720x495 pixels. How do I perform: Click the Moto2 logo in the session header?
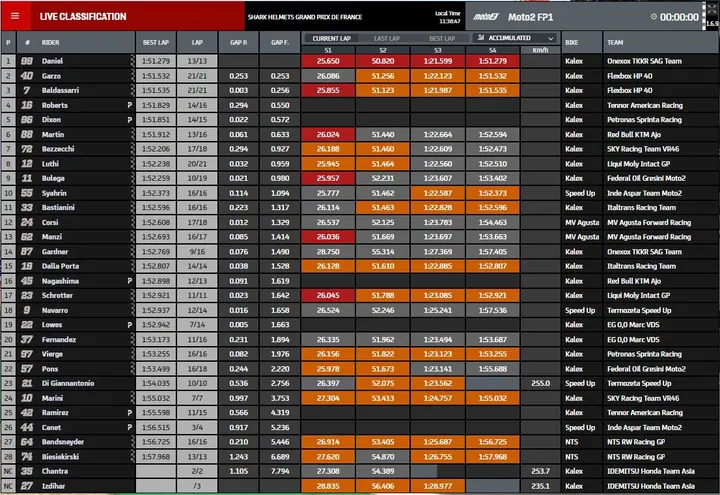click(486, 17)
